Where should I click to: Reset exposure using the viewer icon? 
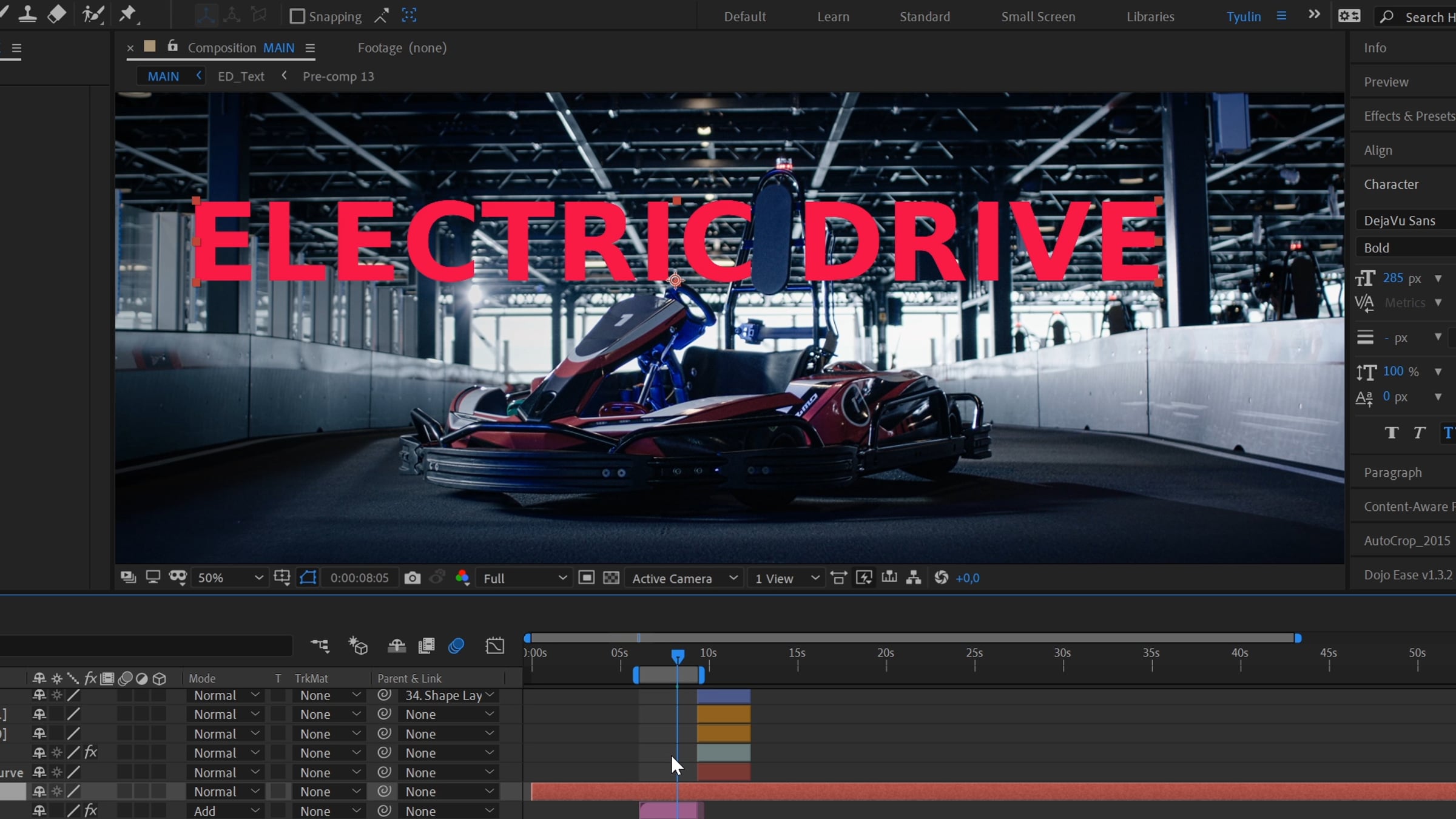941,578
